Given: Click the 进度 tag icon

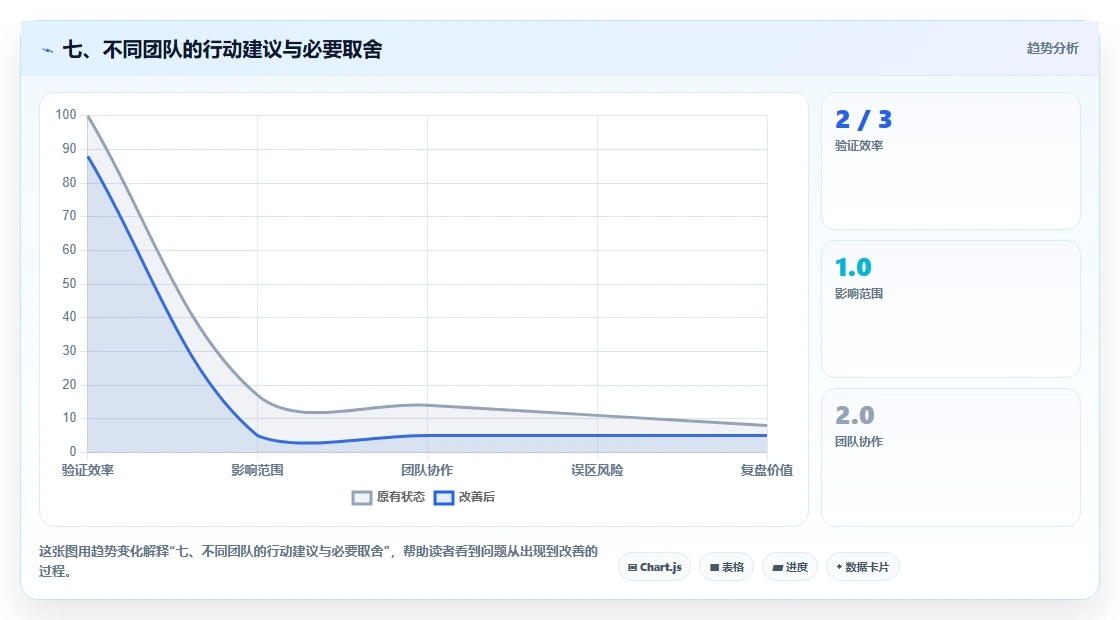Looking at the screenshot, I should pos(778,568).
